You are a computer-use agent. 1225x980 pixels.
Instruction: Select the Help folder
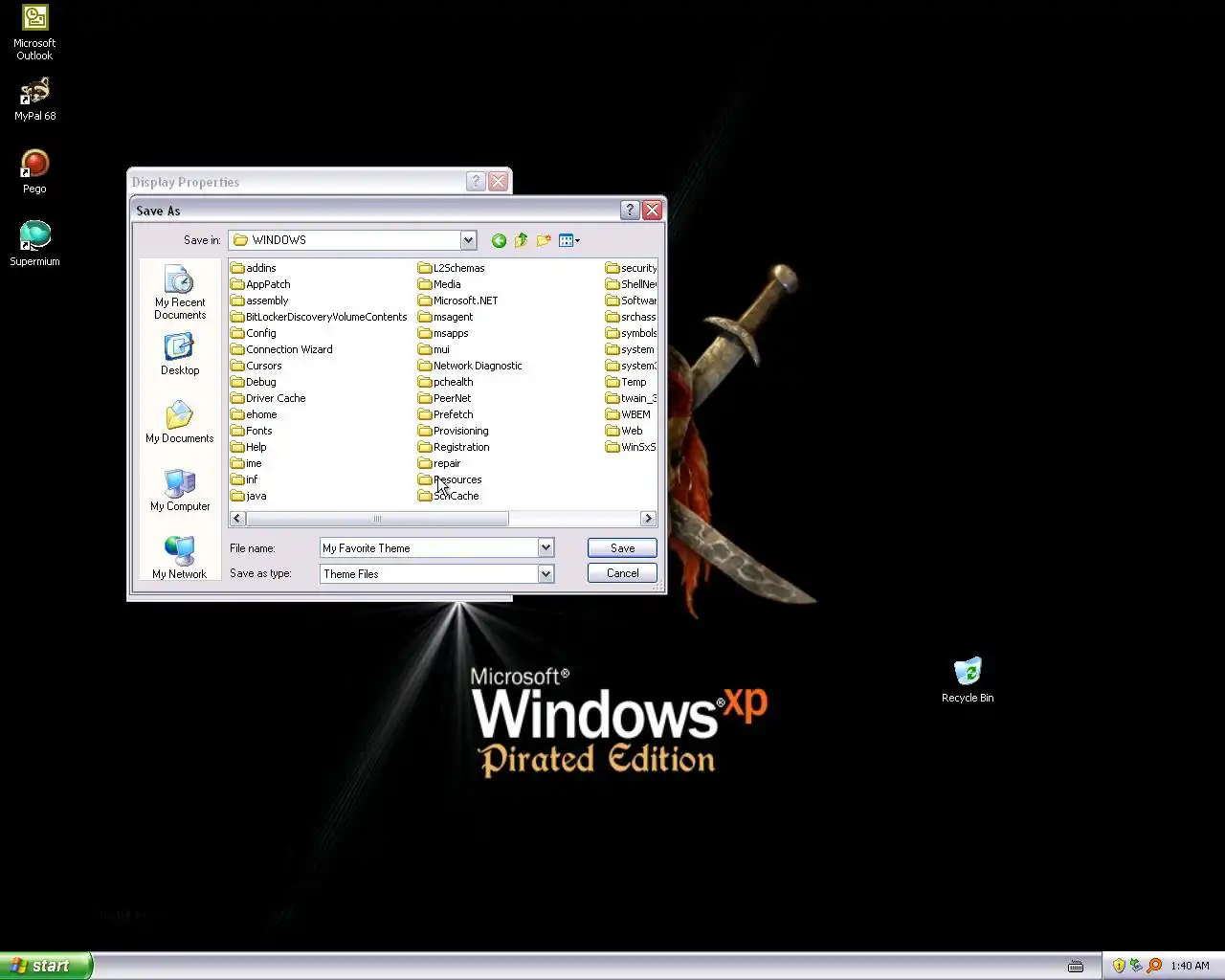[249, 447]
